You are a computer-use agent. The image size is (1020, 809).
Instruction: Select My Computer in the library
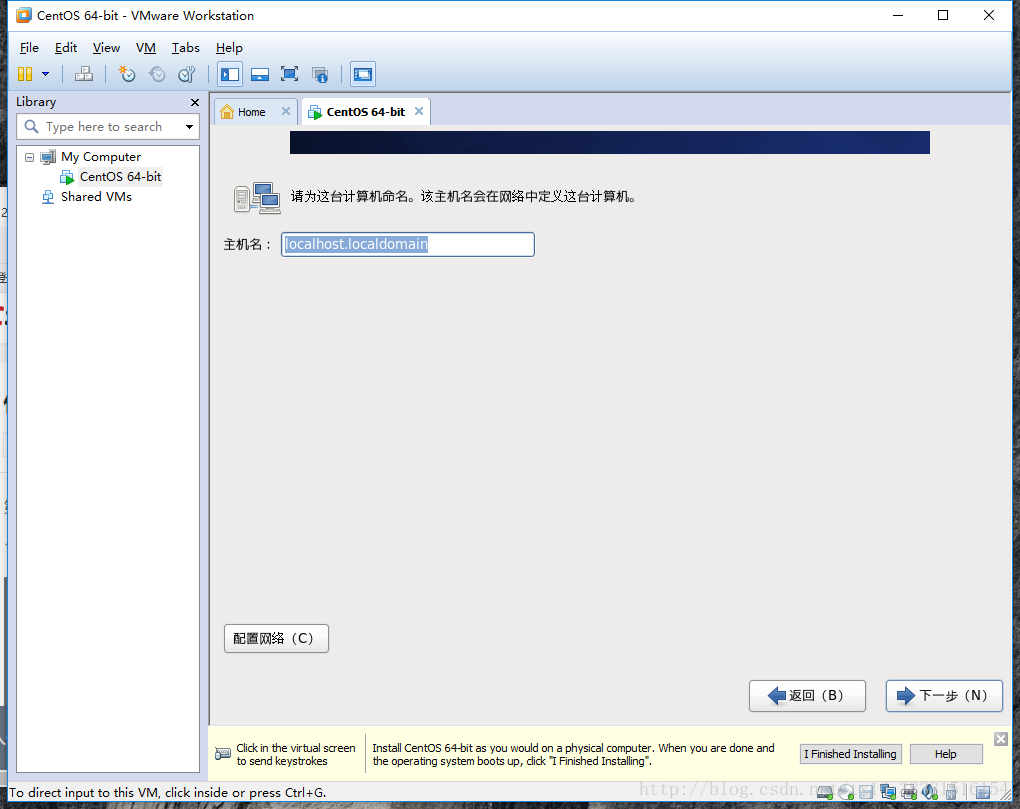[x=101, y=157]
